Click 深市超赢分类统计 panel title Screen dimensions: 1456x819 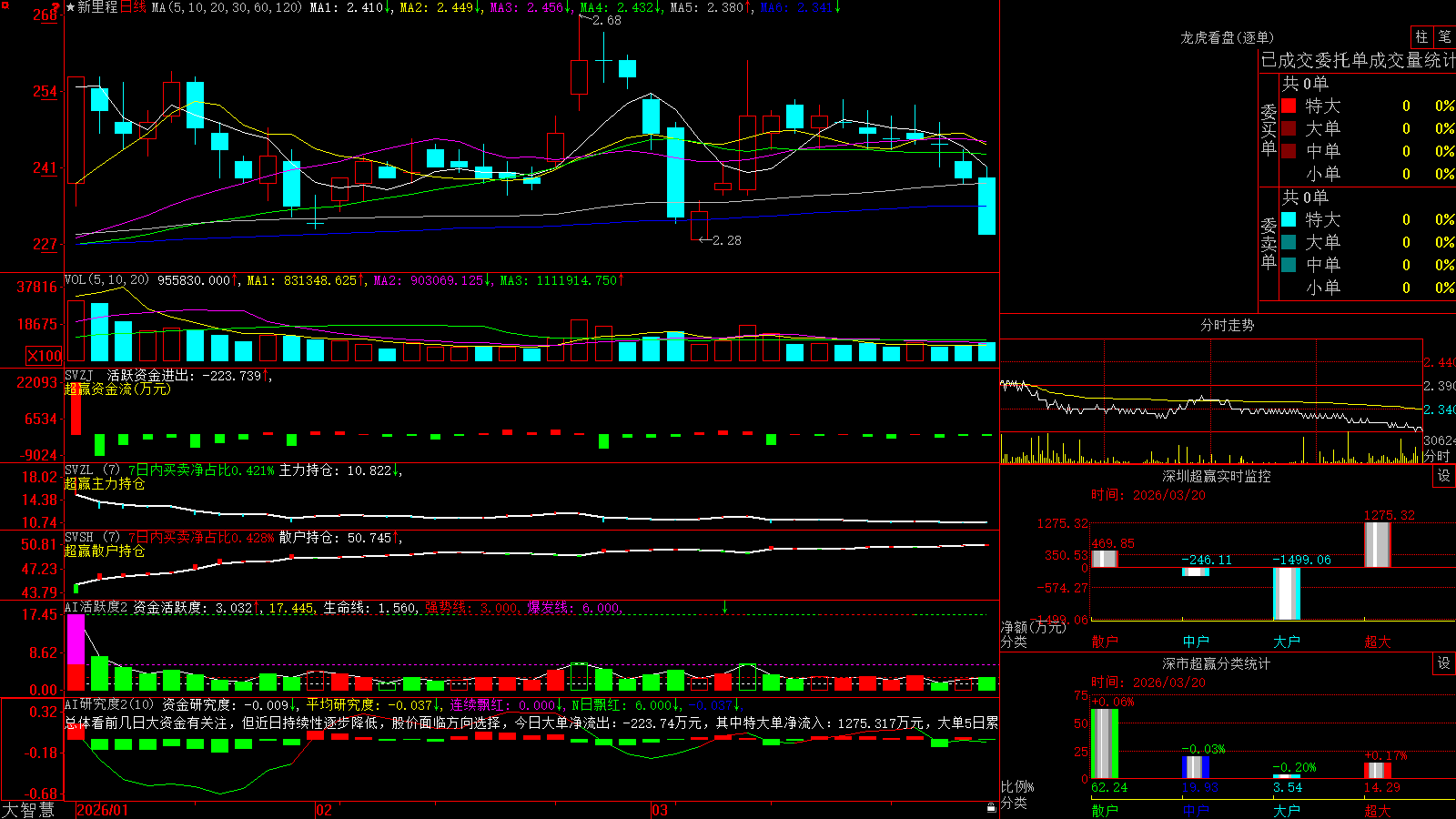pyautogui.click(x=1217, y=663)
